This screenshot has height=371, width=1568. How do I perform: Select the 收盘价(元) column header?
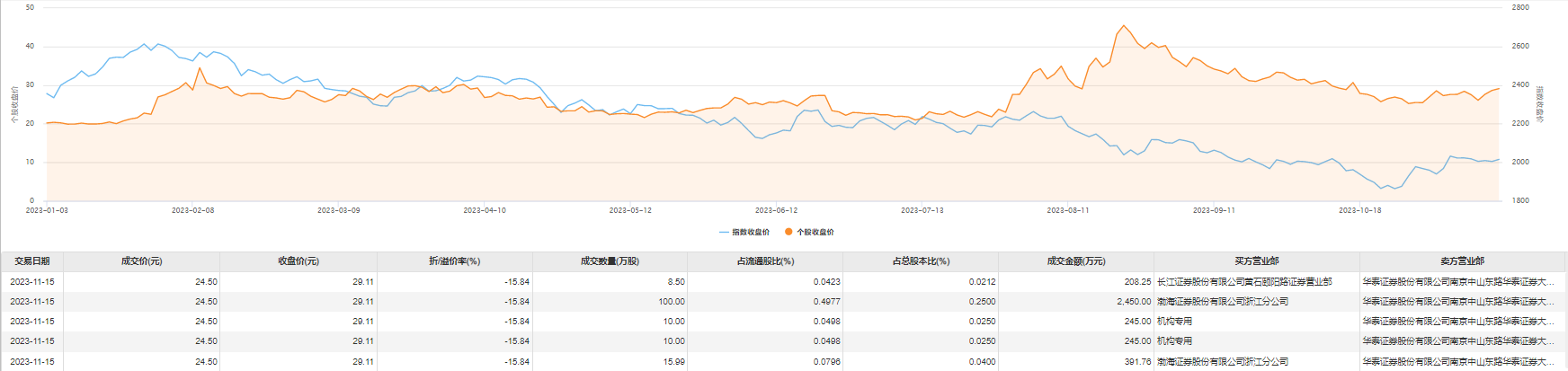click(298, 261)
